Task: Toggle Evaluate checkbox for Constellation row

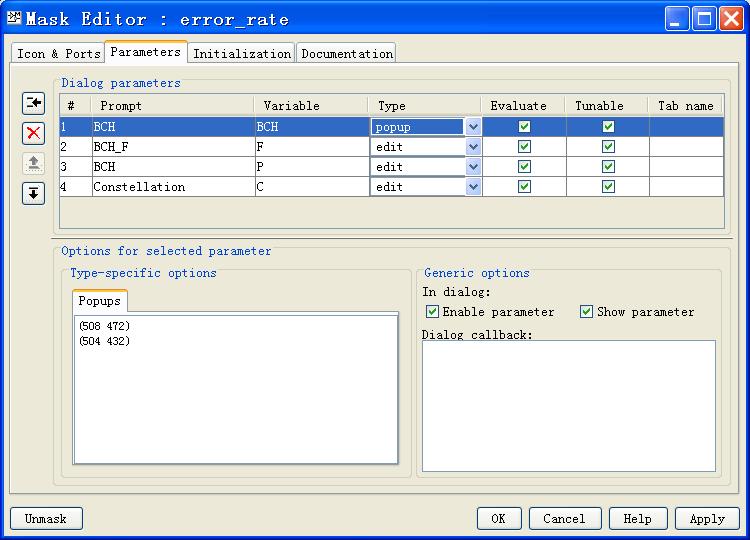Action: (524, 187)
